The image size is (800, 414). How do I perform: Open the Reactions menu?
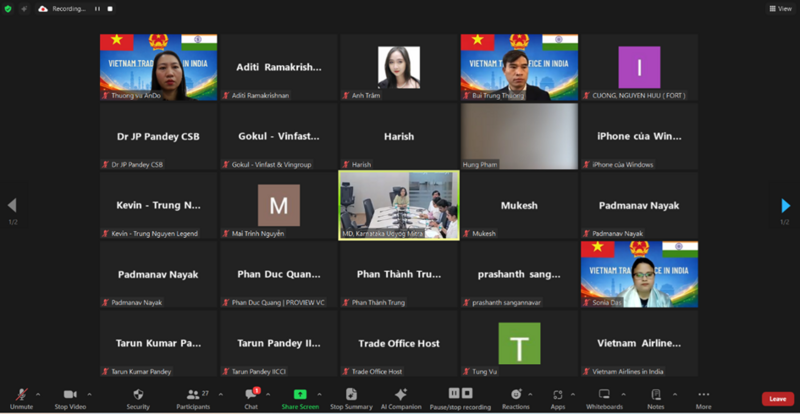pyautogui.click(x=516, y=397)
